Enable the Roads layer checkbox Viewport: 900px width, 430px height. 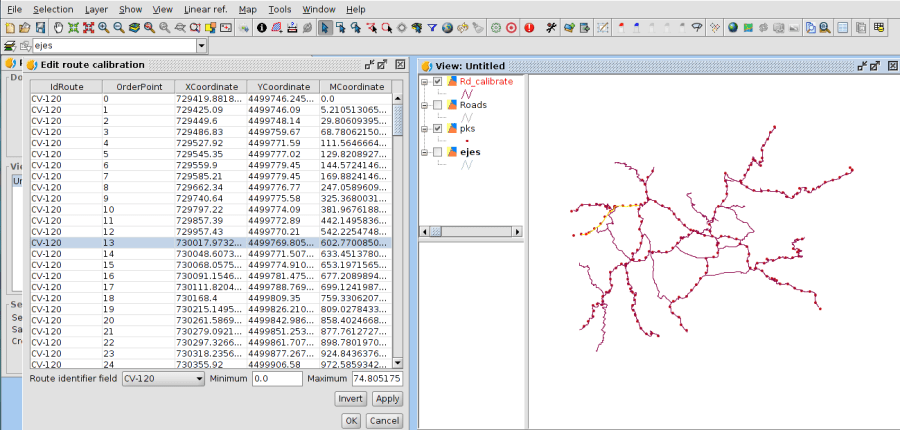(x=438, y=105)
